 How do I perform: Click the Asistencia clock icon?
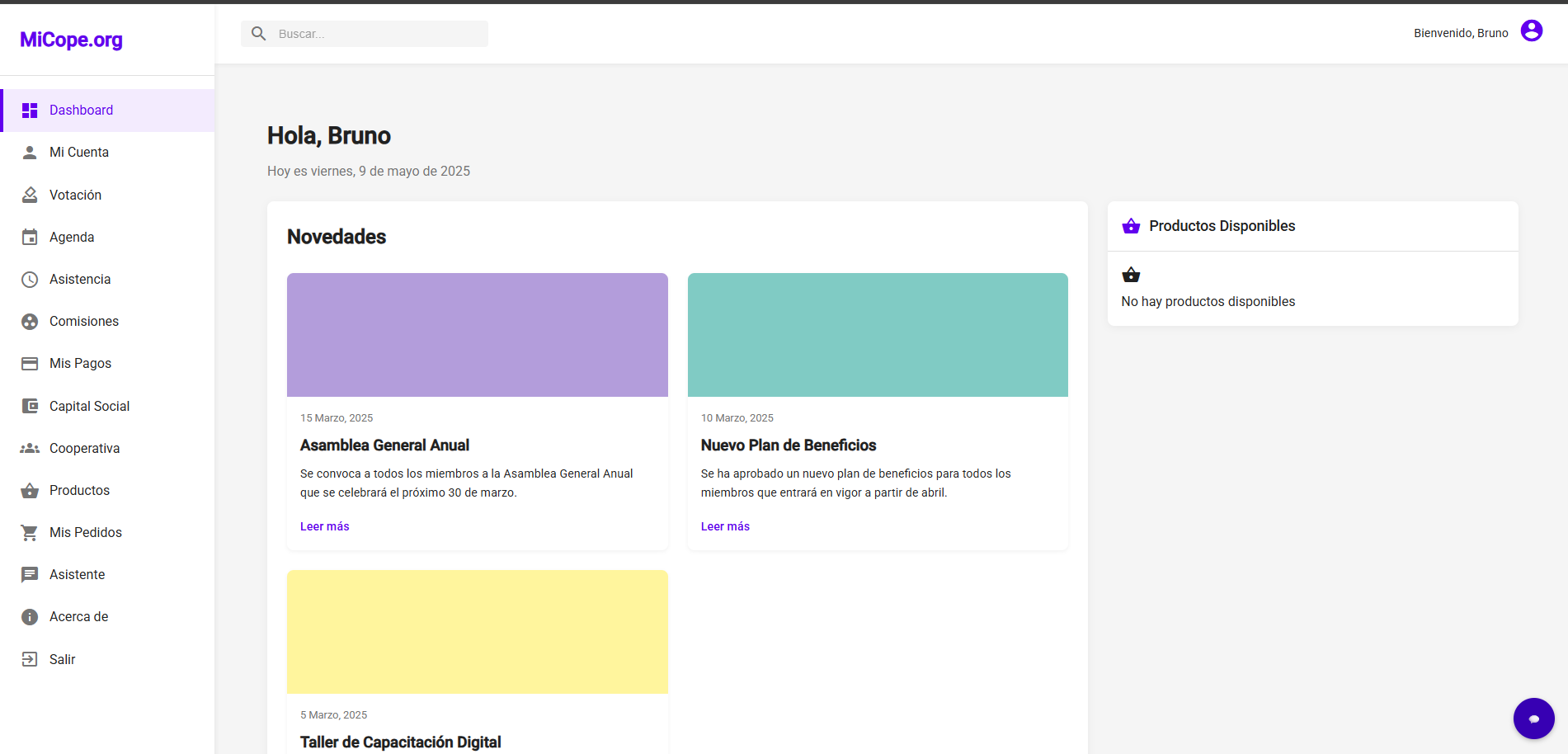click(x=30, y=280)
